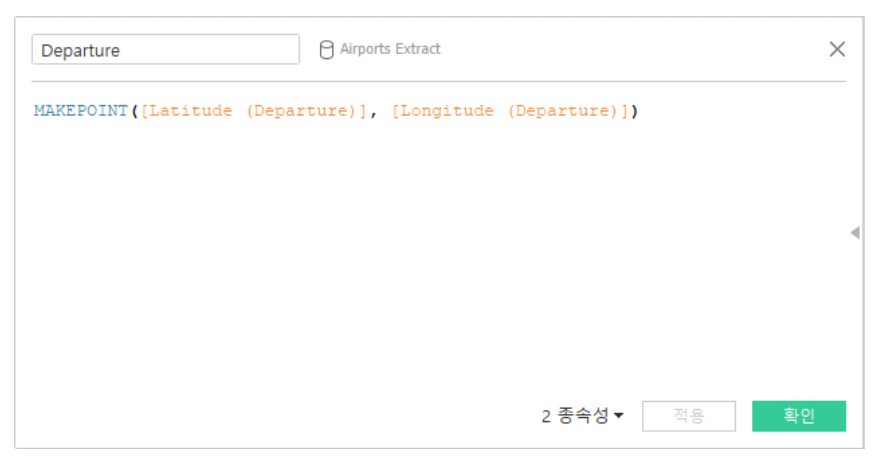Expand the function list side panel arrow
876x466 pixels.
(x=854, y=233)
